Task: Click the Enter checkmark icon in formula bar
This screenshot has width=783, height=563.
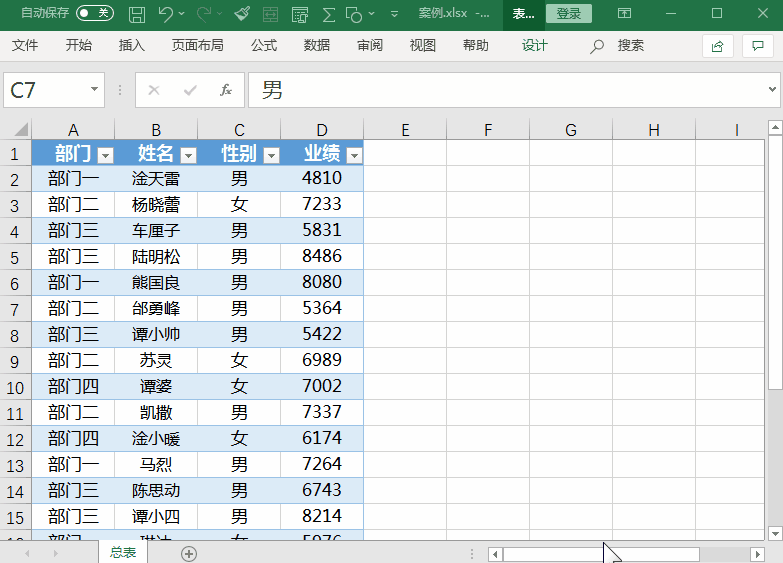Action: 190,90
